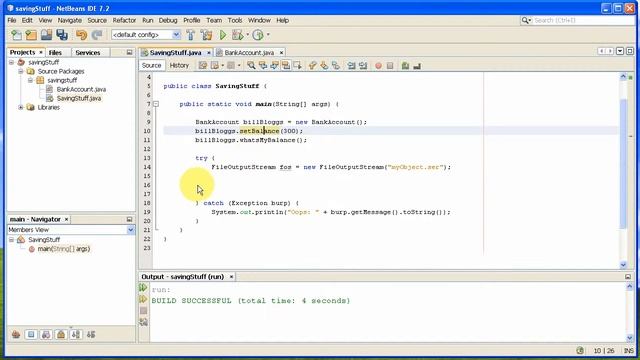640x360 pixels.
Task: Click the New Project toolbar icon
Action: tap(31, 35)
